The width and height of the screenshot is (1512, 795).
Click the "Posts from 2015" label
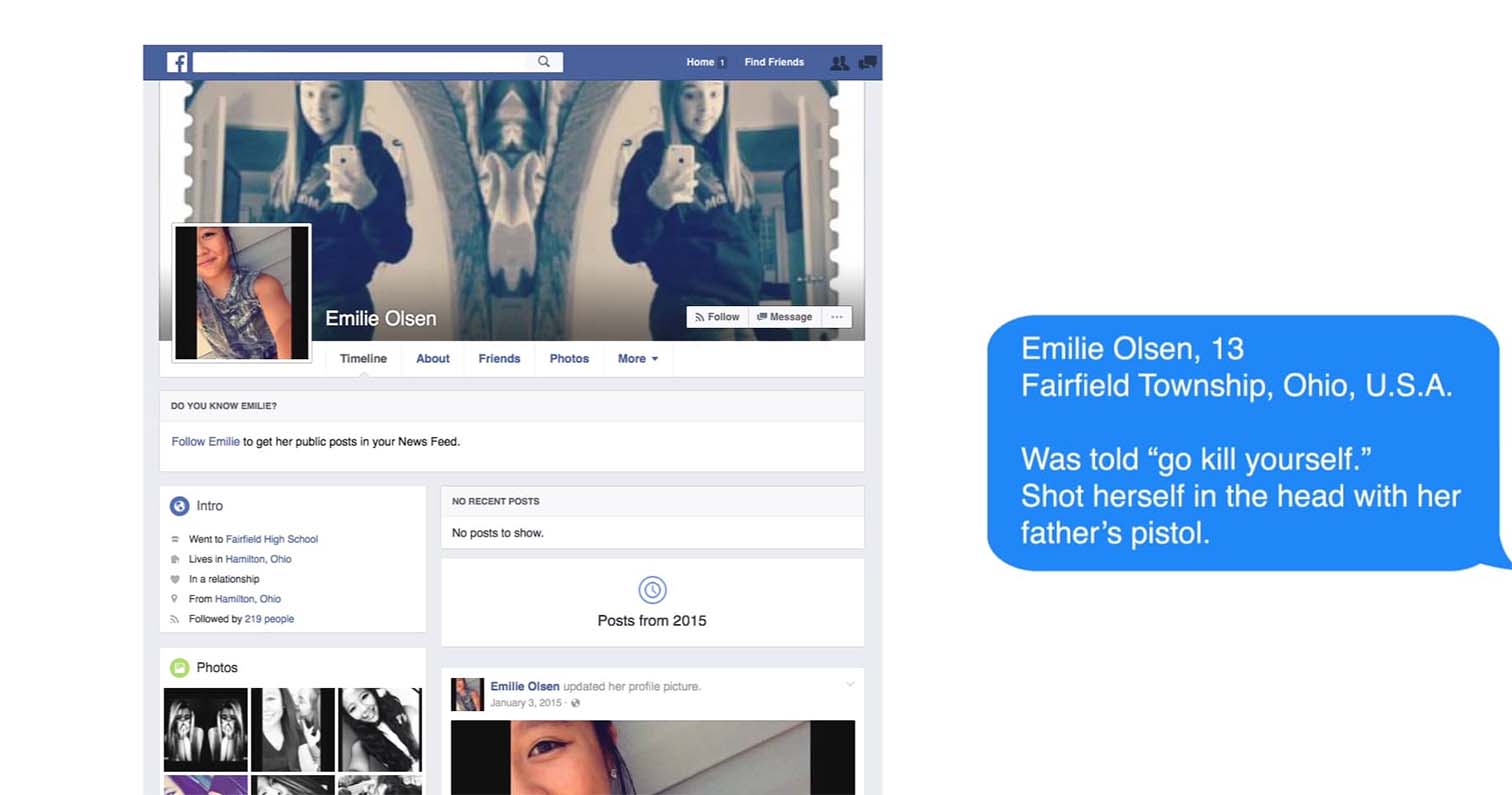click(x=652, y=621)
